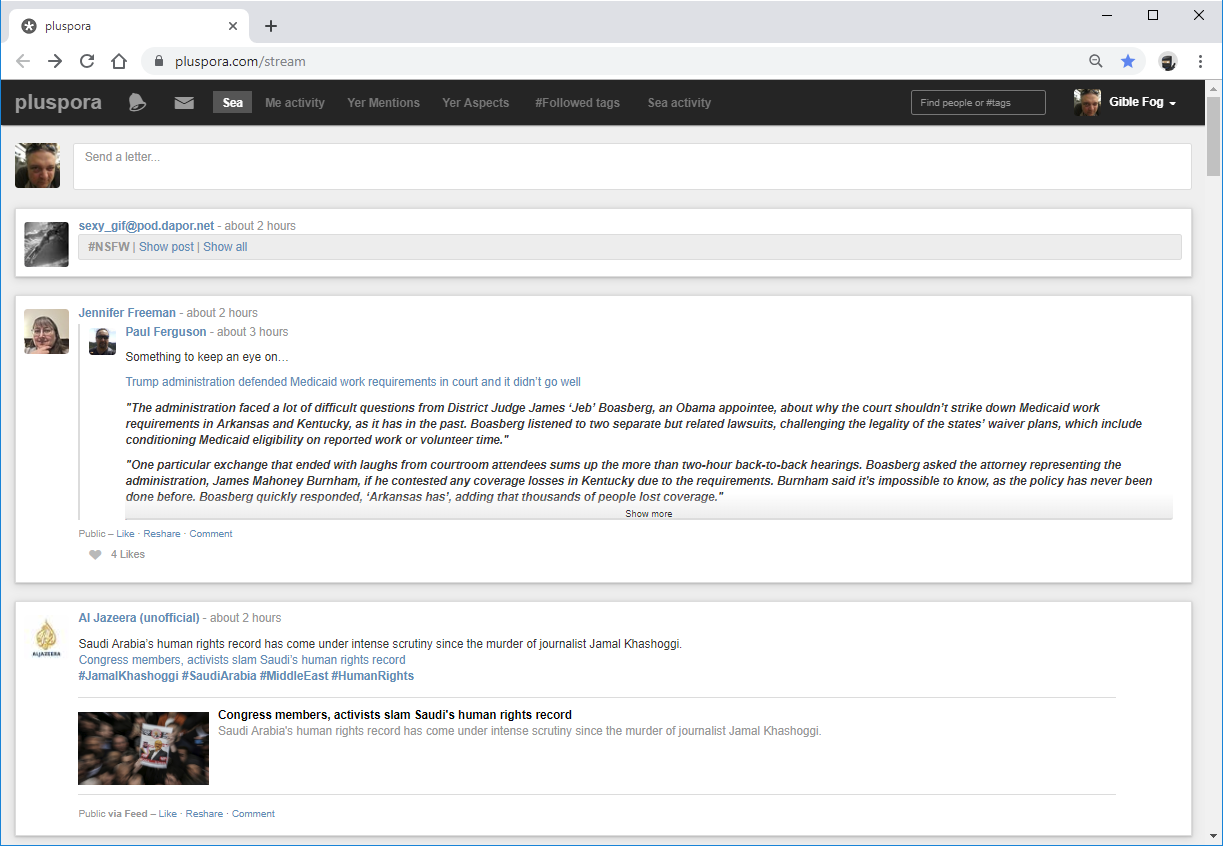Screen dimensions: 1223x846
Task: Open Sea activity tab
Action: click(679, 102)
